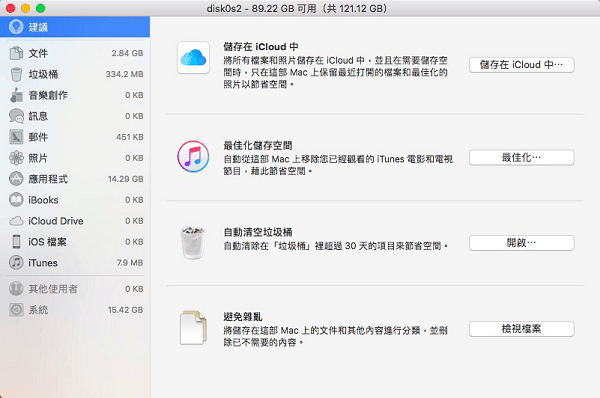Open the 垃圾桶 trash category icon
The height and width of the screenshot is (398, 600).
16,74
